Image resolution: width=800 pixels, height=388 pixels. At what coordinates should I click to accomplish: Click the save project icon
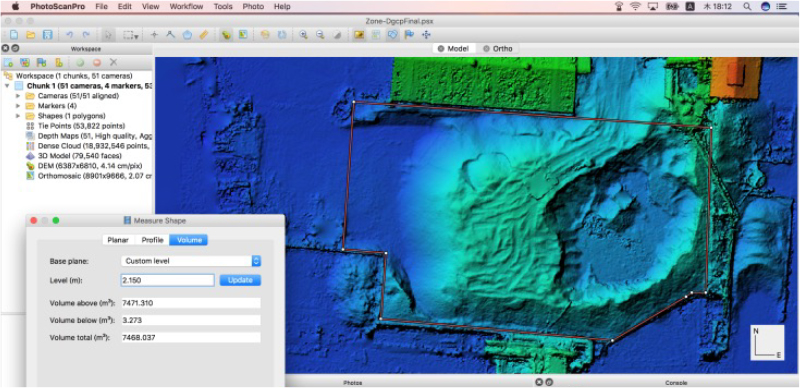[x=47, y=35]
